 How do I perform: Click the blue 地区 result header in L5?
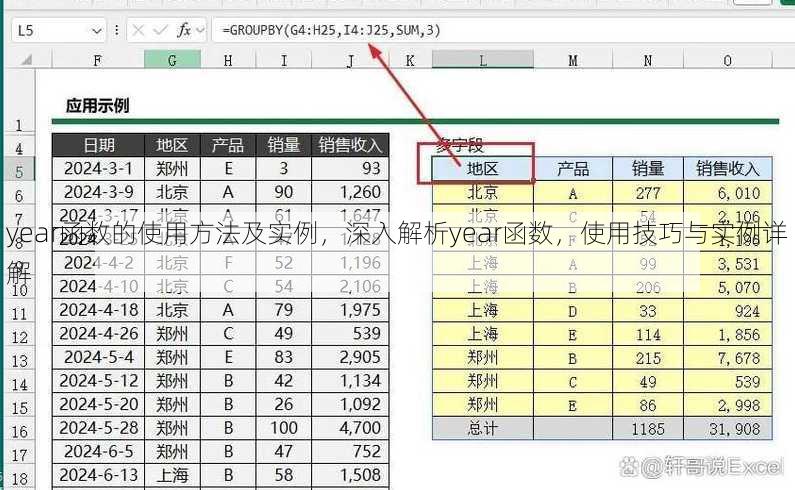click(483, 168)
